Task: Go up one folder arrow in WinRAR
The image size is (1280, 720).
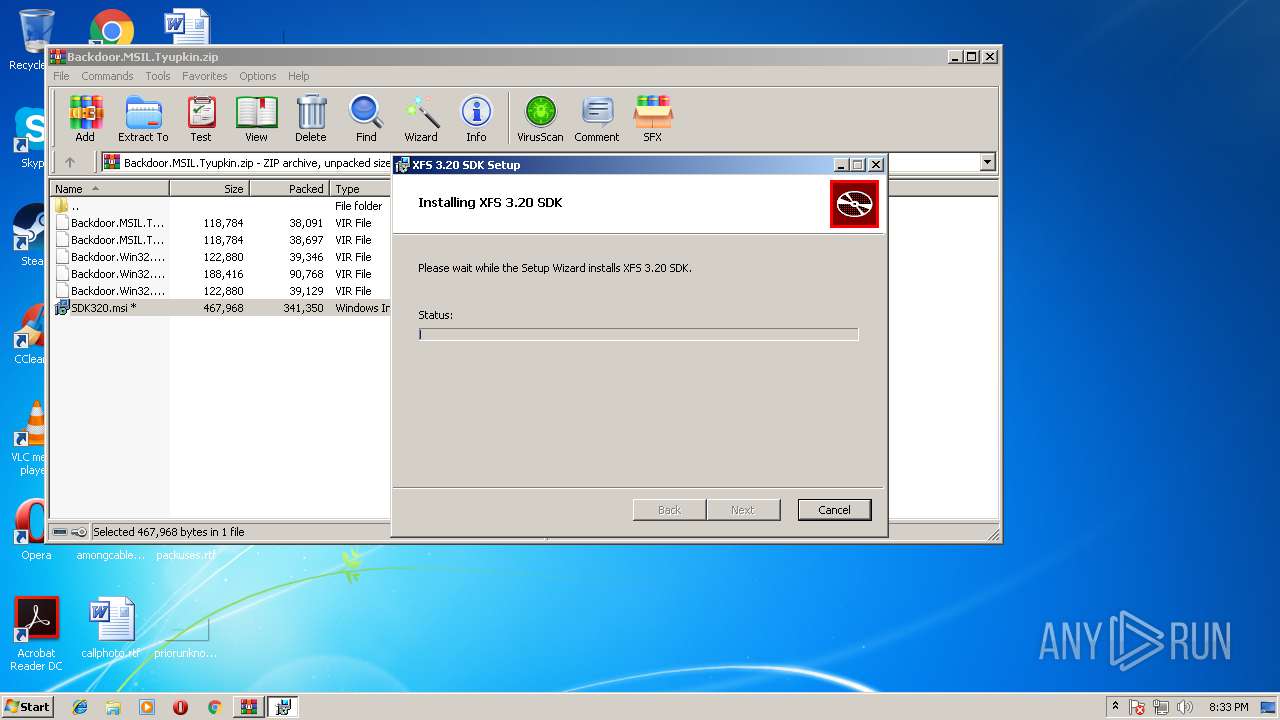Action: pos(70,162)
